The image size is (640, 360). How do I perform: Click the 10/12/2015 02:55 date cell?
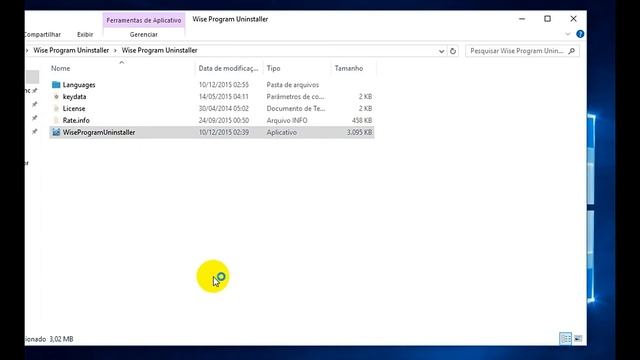(224, 85)
